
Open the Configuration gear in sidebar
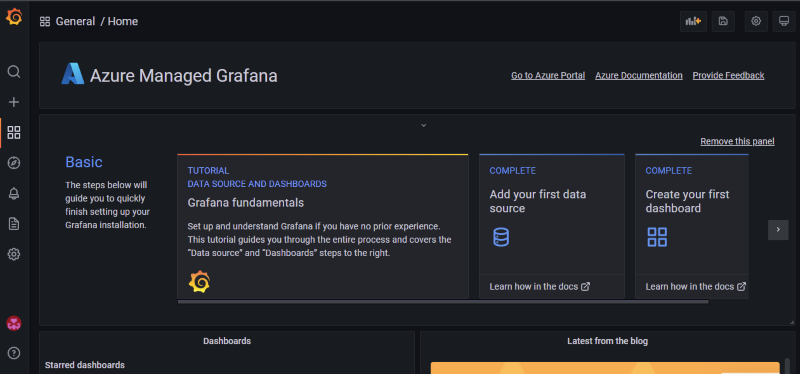coord(14,254)
